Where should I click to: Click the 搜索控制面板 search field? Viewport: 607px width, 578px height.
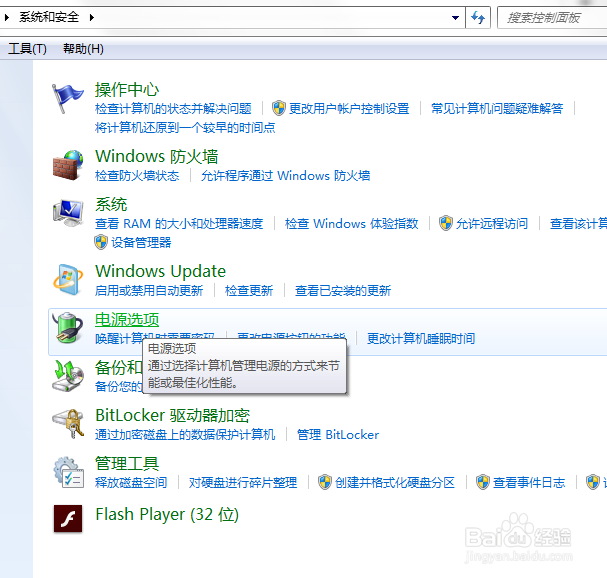pos(552,17)
